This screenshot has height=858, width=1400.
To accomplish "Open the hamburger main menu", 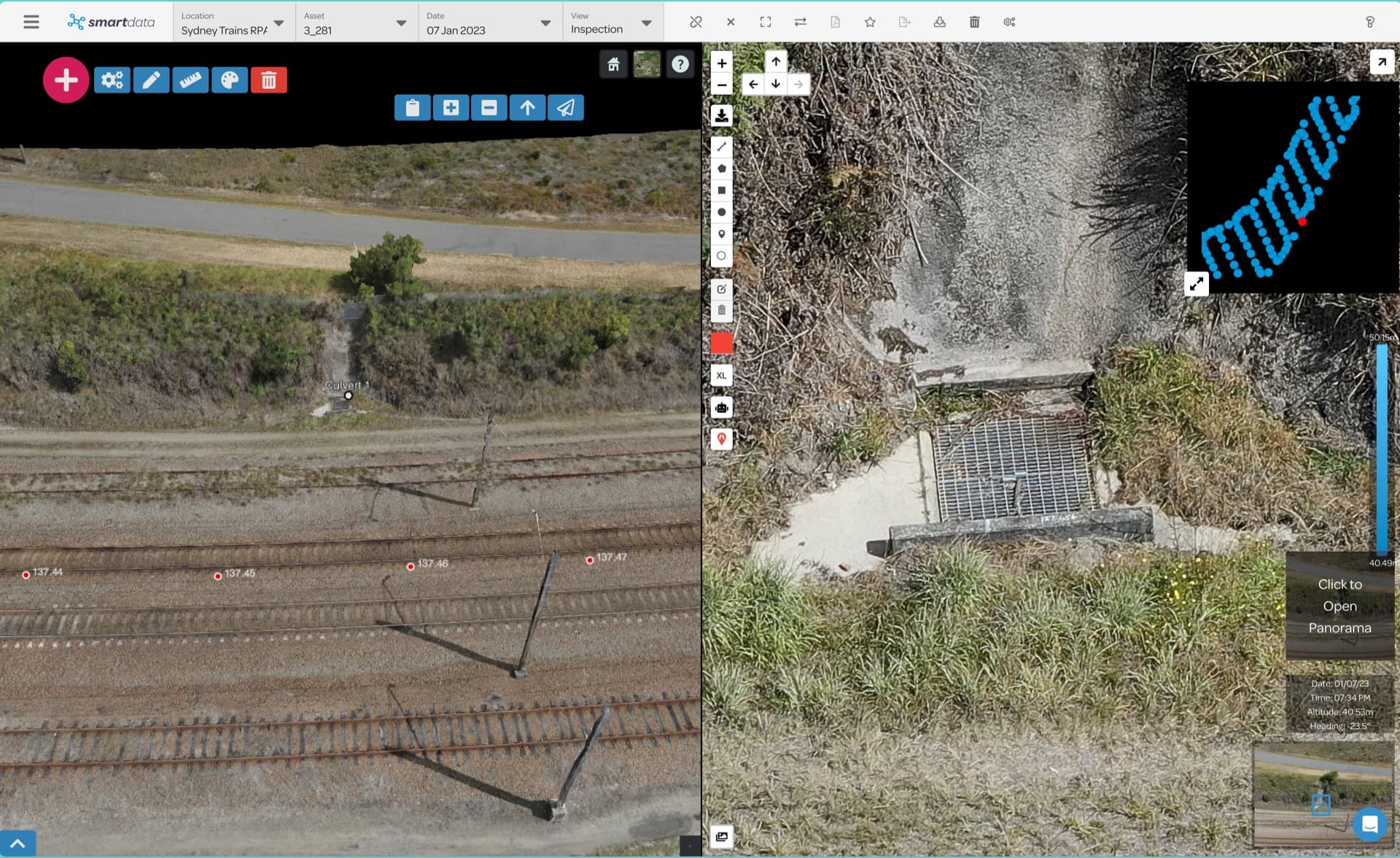I will click(31, 22).
